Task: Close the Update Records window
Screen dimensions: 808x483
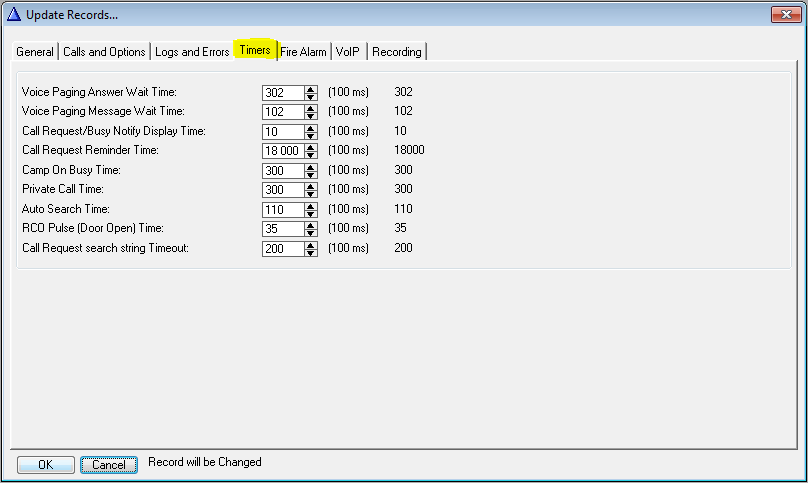Action: [x=786, y=14]
